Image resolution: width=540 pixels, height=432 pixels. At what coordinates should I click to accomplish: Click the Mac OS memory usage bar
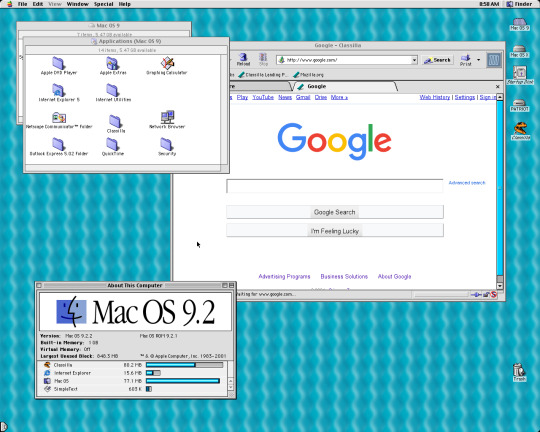coord(183,381)
